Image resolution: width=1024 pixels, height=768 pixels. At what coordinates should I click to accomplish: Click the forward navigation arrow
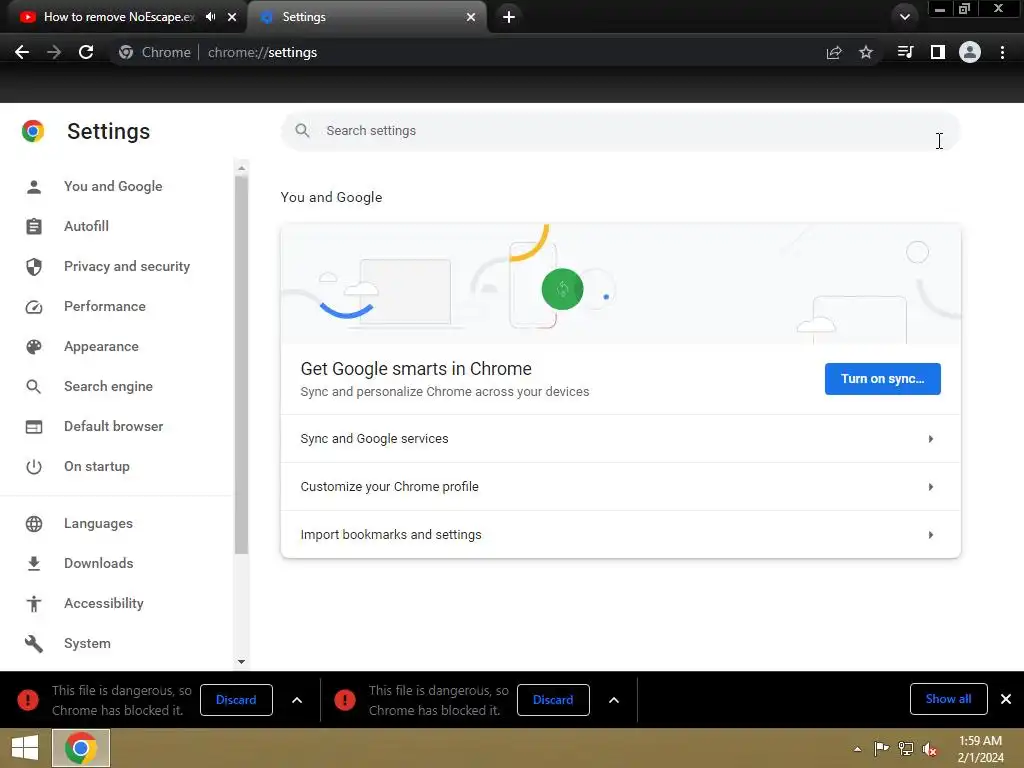[54, 52]
